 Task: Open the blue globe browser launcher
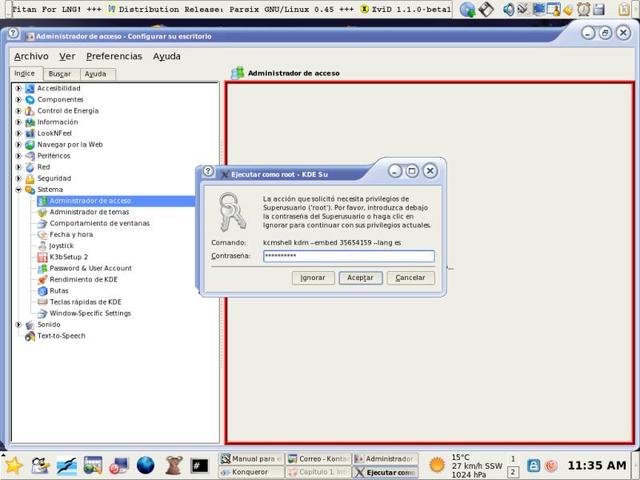click(146, 465)
